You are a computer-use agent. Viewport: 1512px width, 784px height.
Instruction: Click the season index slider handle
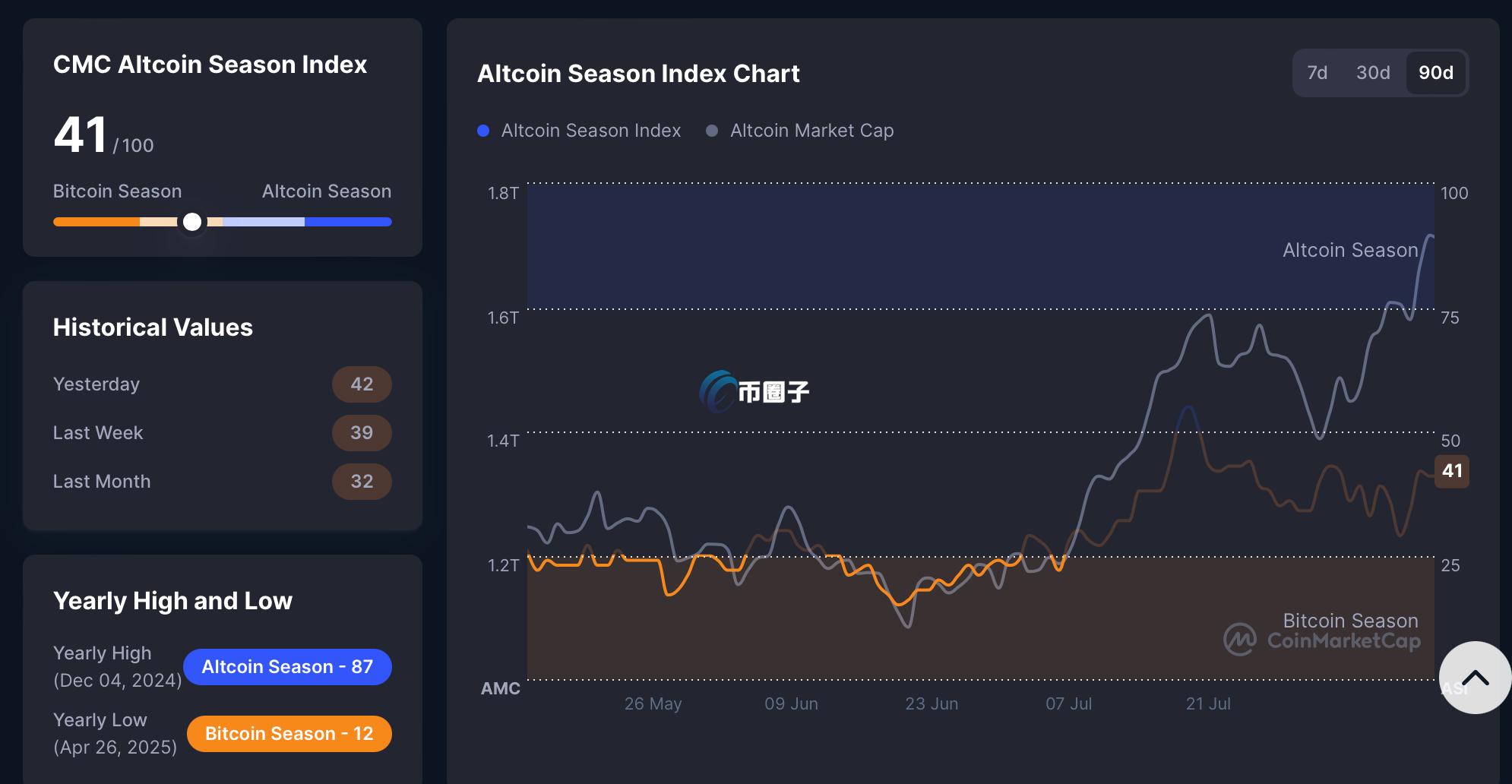[x=192, y=222]
